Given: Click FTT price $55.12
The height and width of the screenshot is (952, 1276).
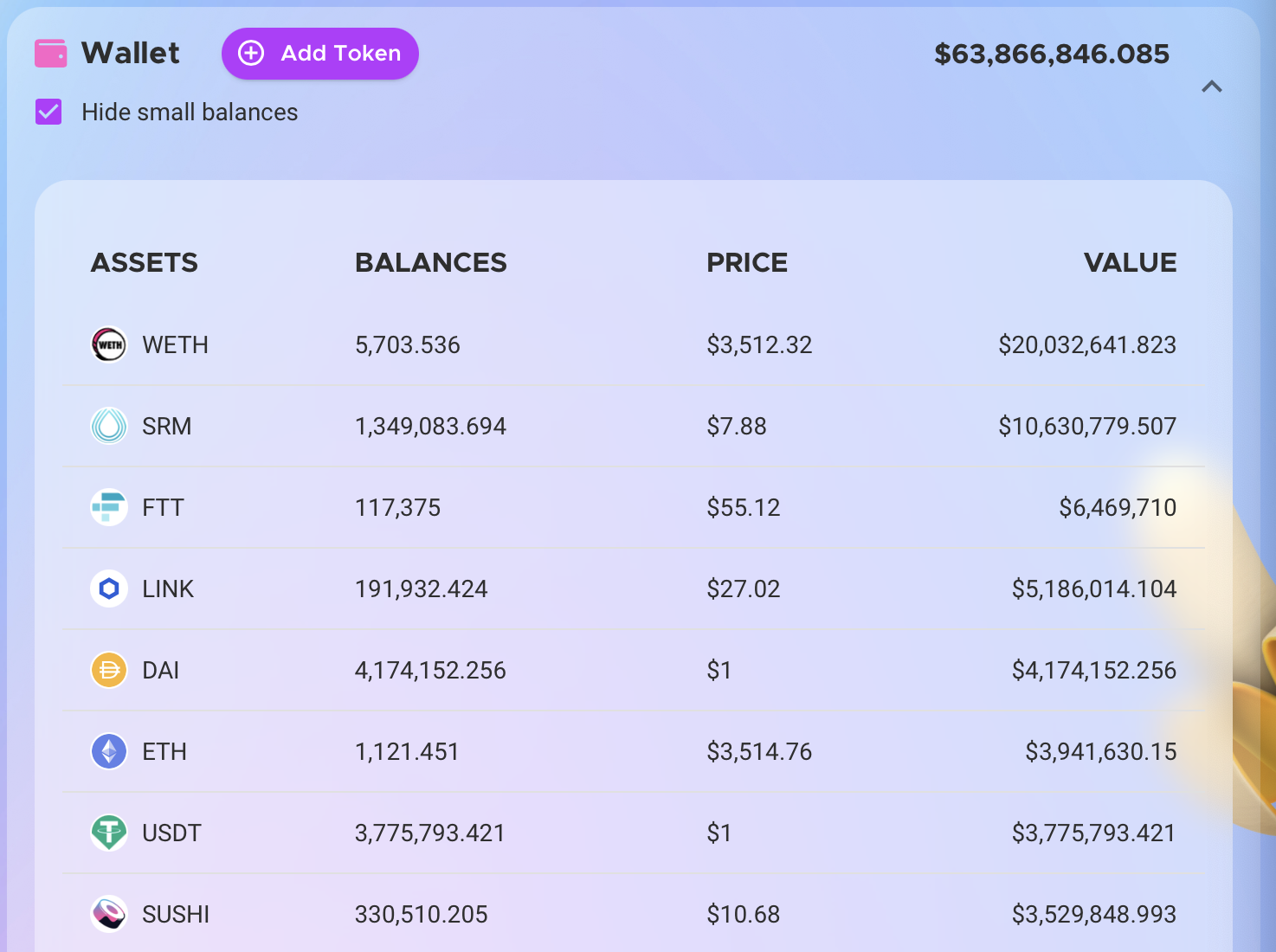Looking at the screenshot, I should tap(744, 507).
